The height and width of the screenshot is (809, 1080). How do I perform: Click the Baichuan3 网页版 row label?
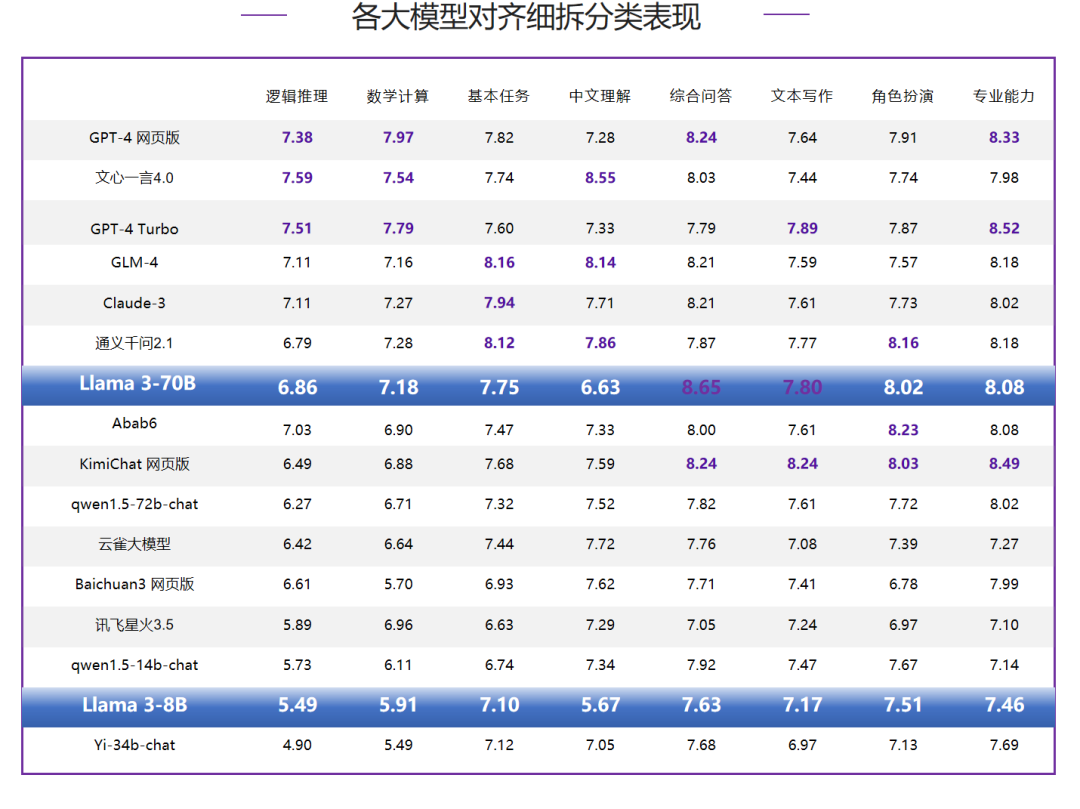[134, 585]
